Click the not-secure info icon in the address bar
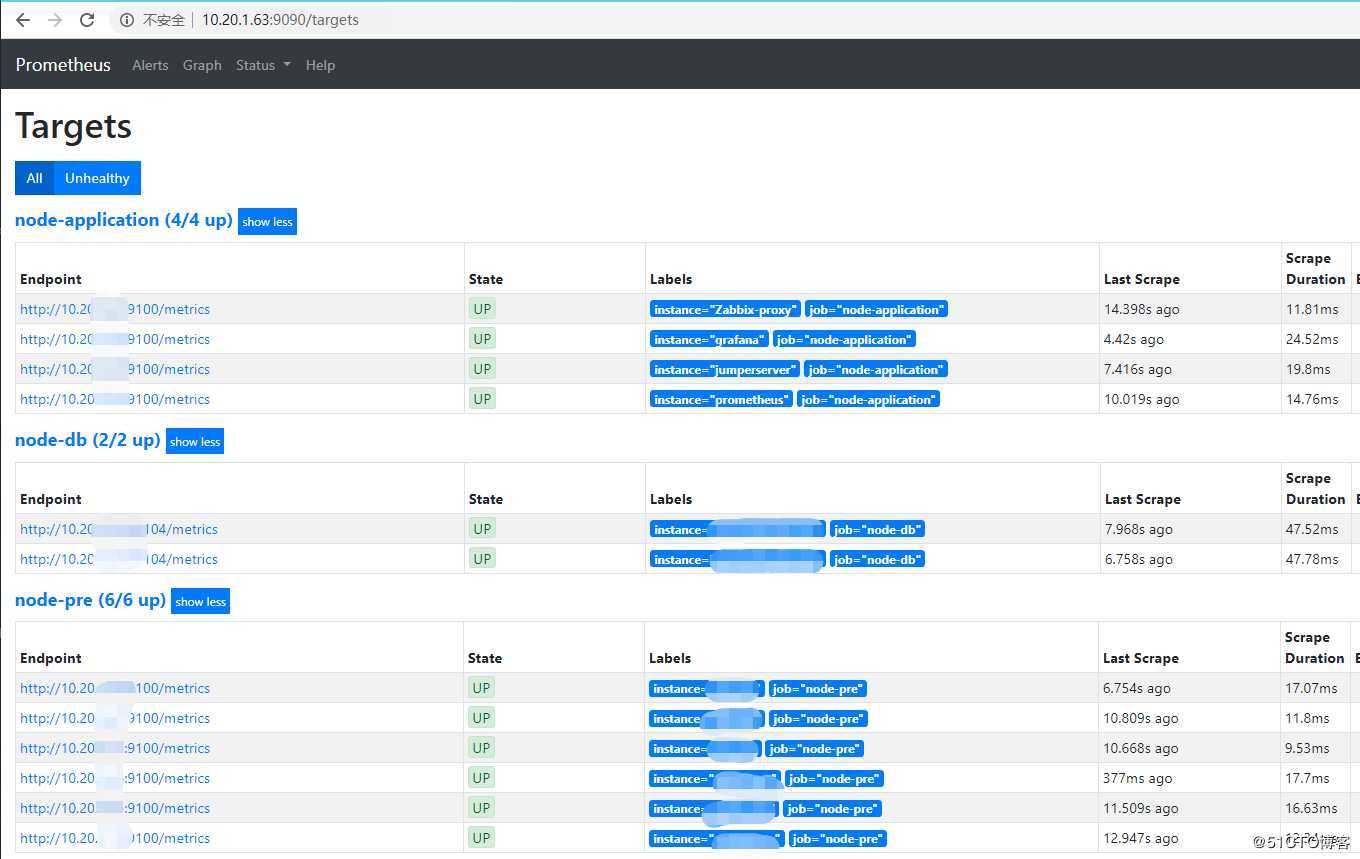 pyautogui.click(x=127, y=20)
